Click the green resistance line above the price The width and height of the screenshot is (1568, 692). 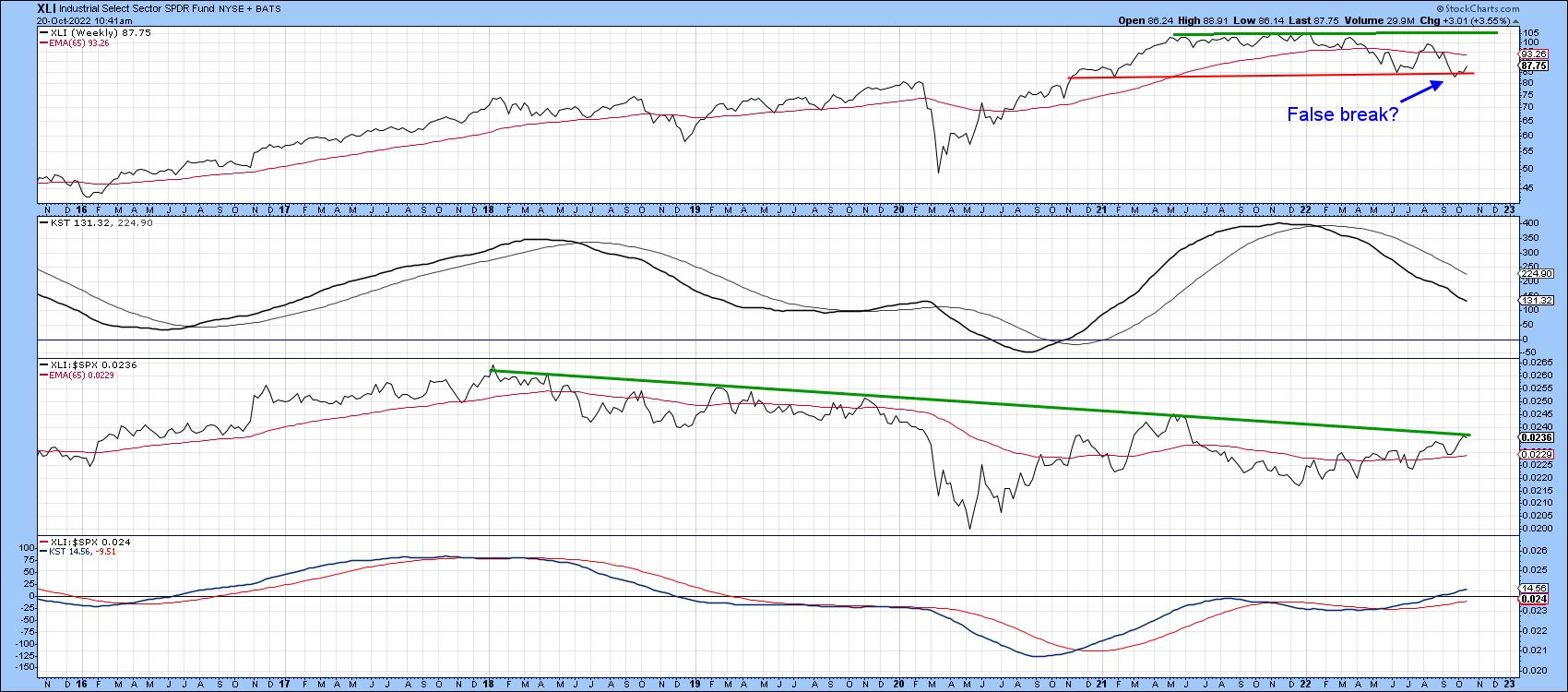click(x=1335, y=34)
